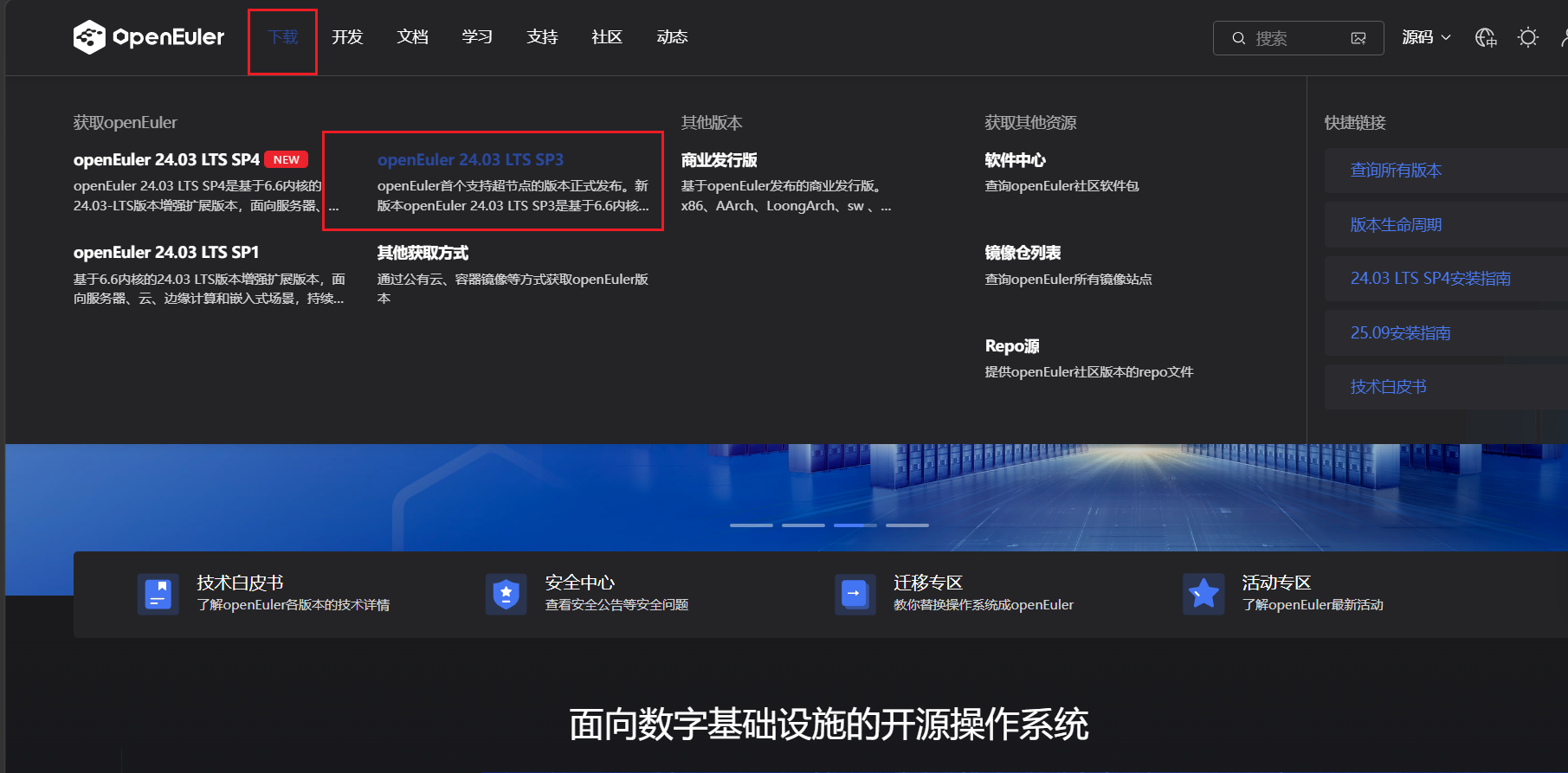Click the 安全中心 shield icon
This screenshot has height=773, width=1568.
coord(507,594)
